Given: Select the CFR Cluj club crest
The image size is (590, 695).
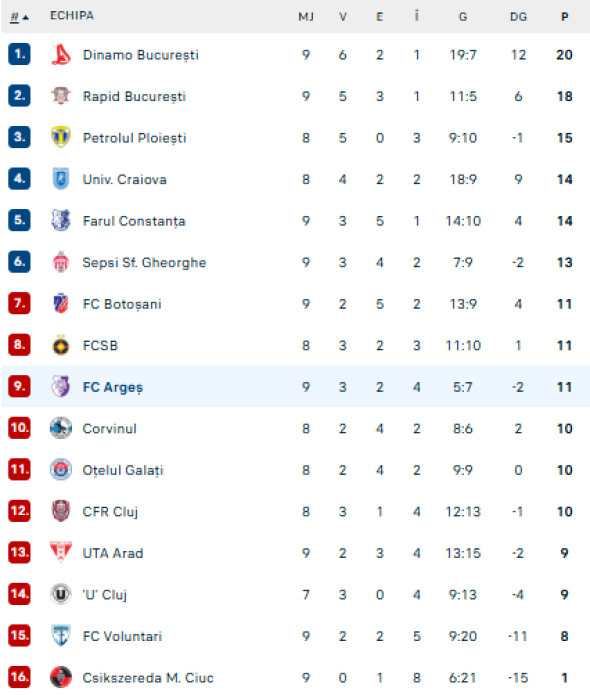Looking at the screenshot, I should tap(61, 511).
